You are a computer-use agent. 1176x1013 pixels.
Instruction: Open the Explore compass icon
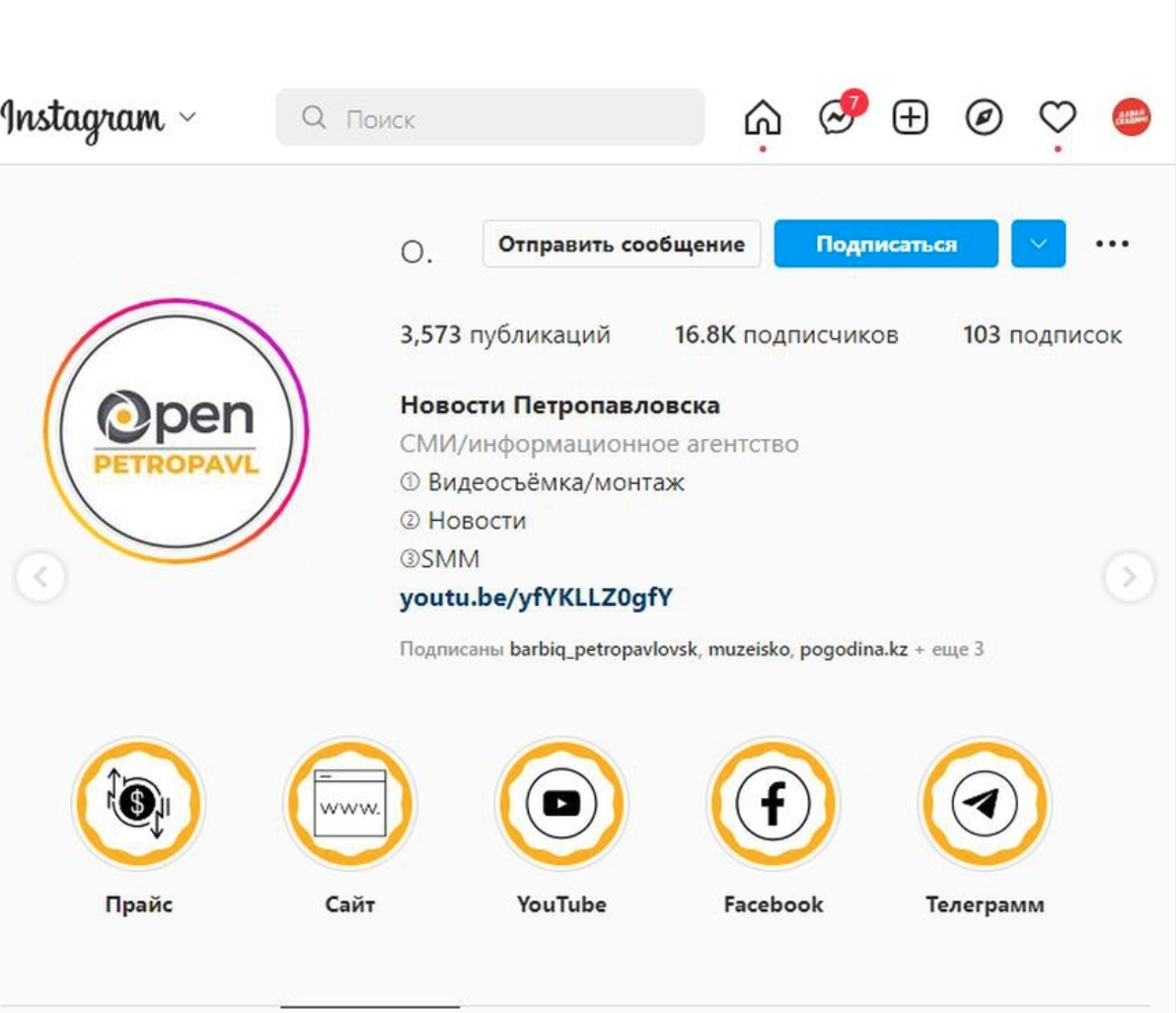click(984, 117)
